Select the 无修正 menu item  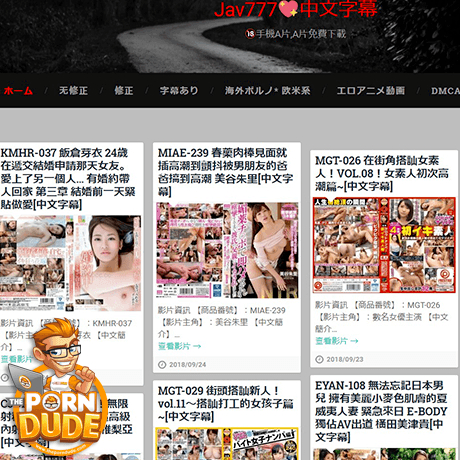click(x=73, y=91)
